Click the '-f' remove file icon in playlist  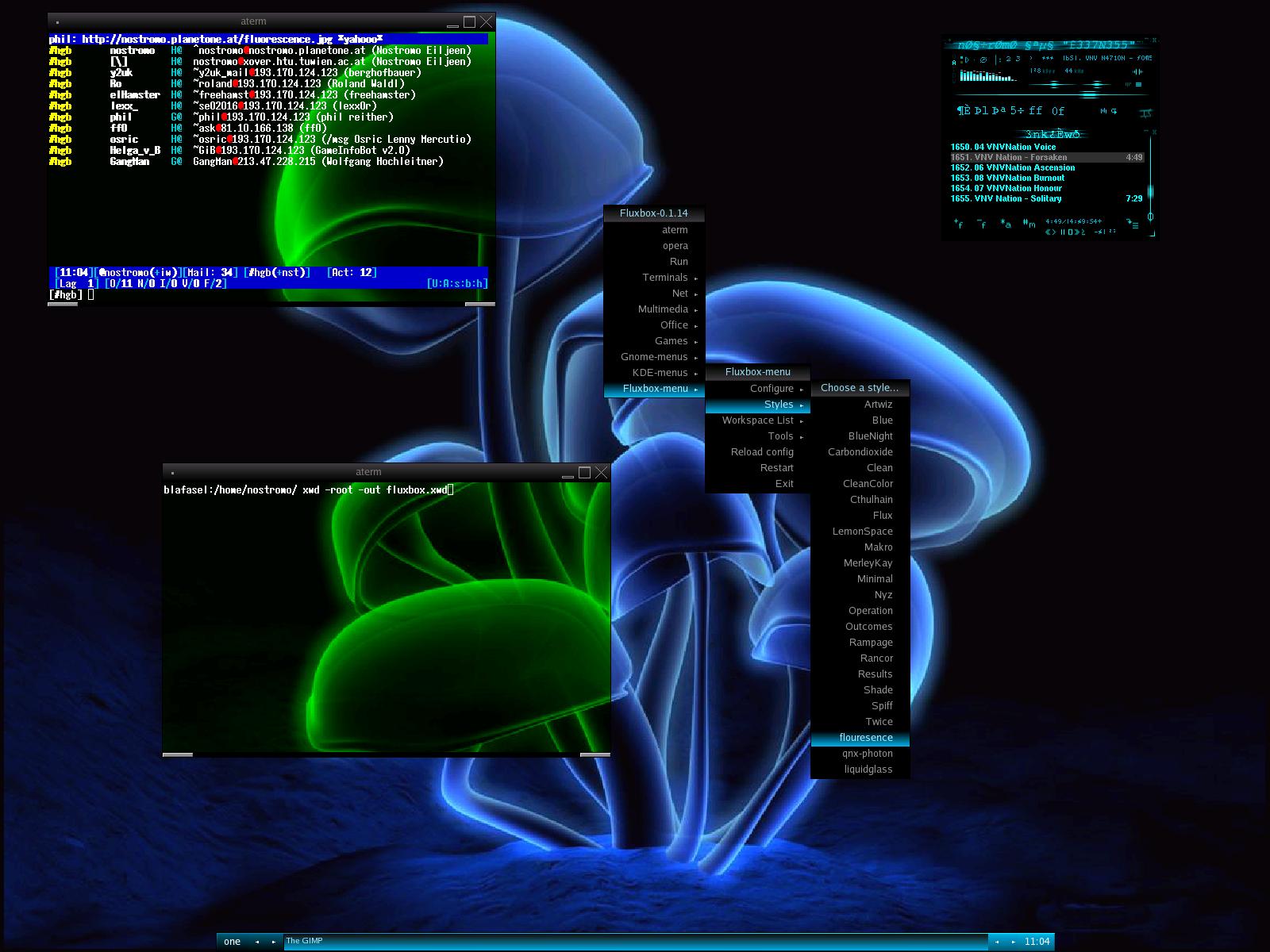(x=982, y=225)
